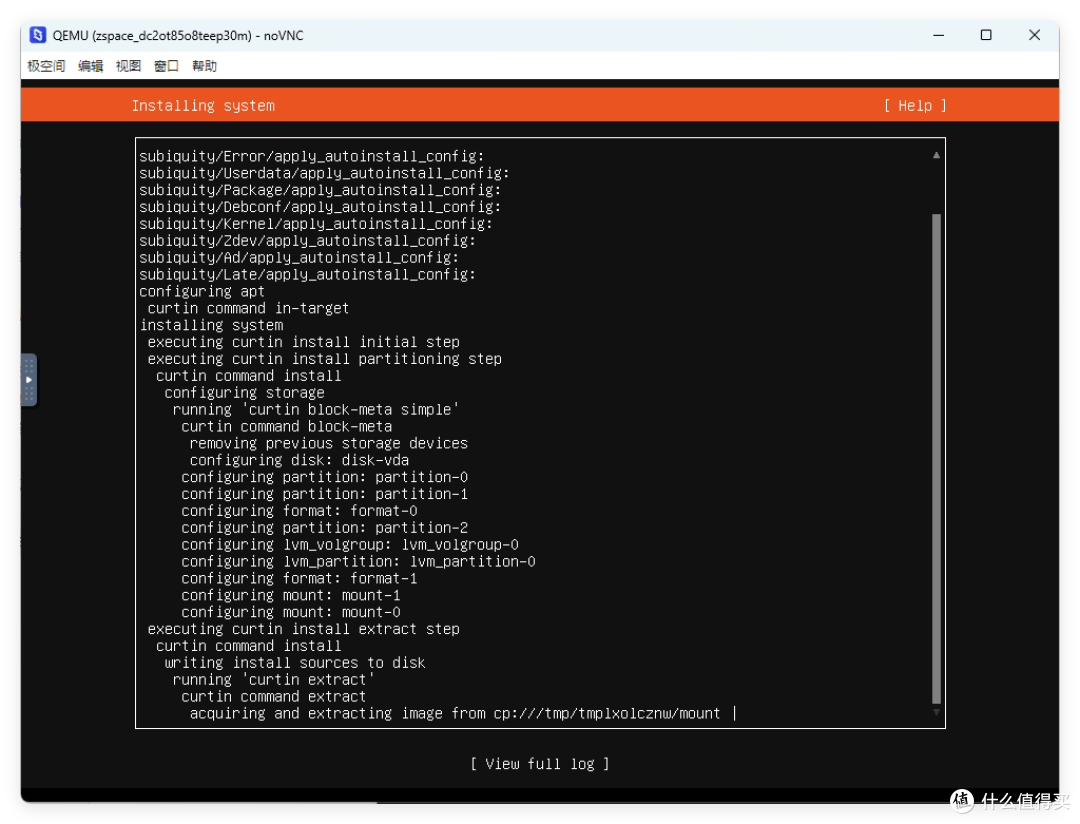Open the noVNC control sidebar via the side handle

(x=28, y=381)
